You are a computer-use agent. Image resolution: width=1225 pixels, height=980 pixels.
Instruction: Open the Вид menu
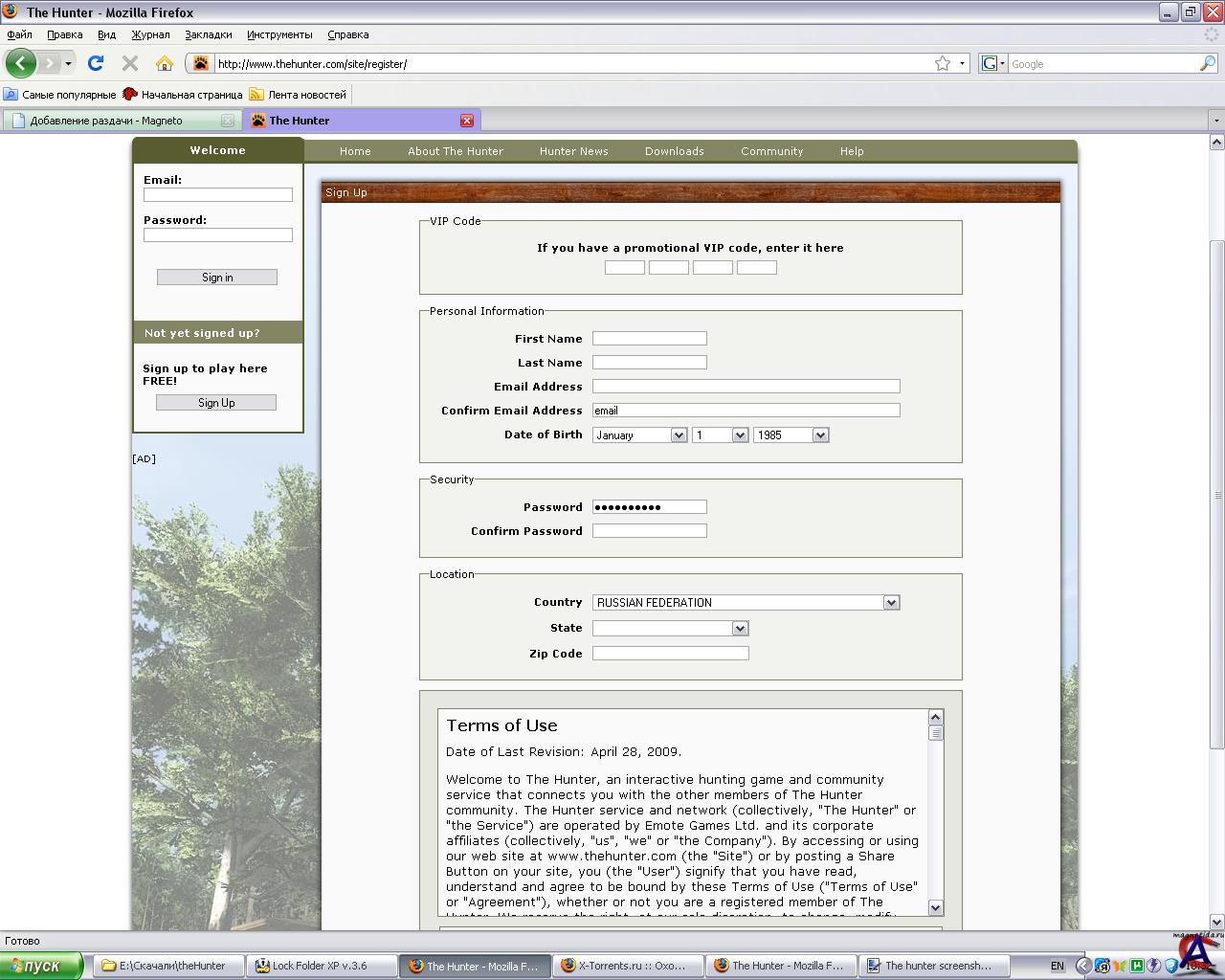(x=106, y=34)
